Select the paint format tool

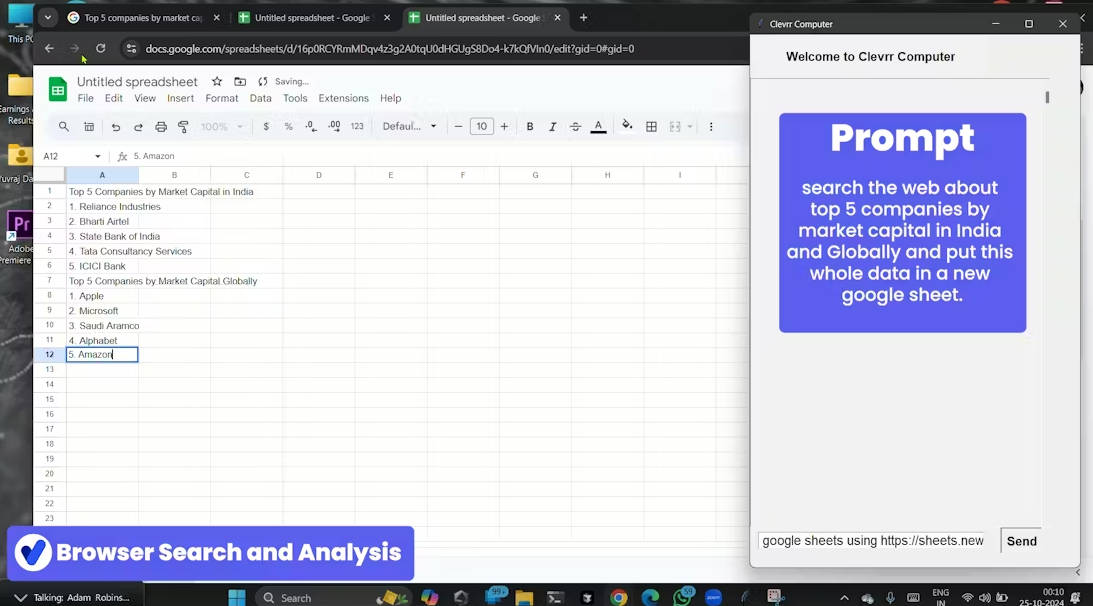click(183, 127)
